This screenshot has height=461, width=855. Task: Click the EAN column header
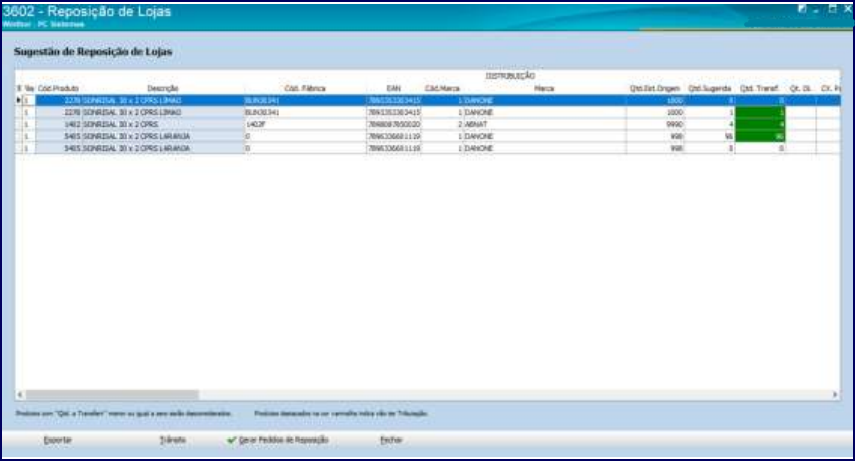click(x=394, y=88)
